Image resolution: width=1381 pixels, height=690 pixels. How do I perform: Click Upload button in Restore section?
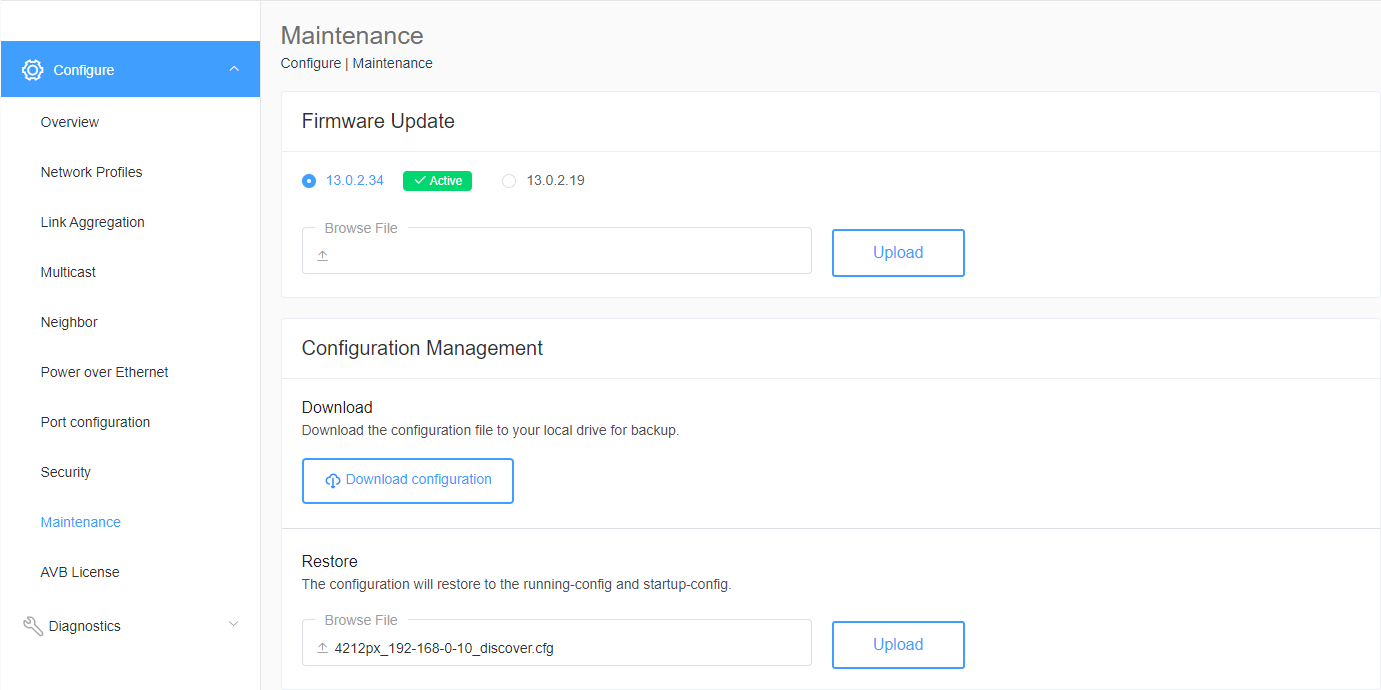[898, 645]
